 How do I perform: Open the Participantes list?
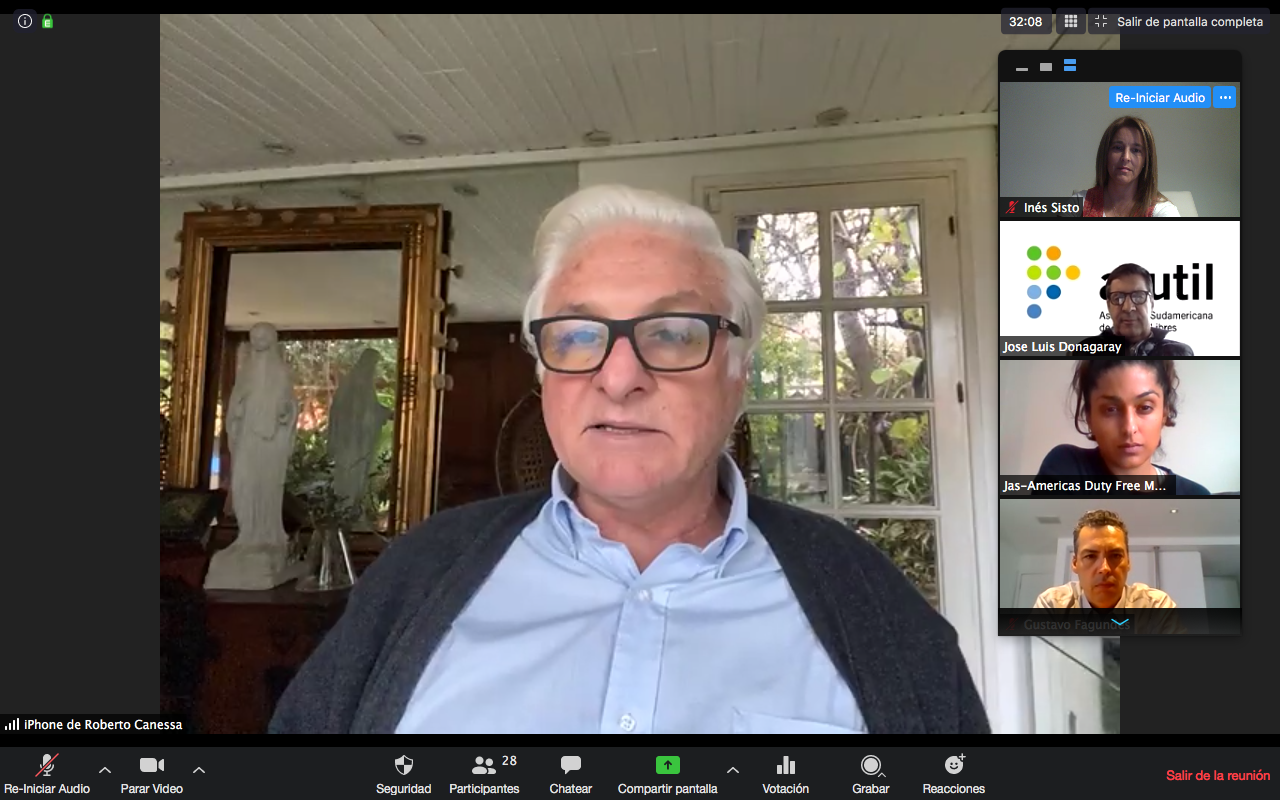point(484,766)
